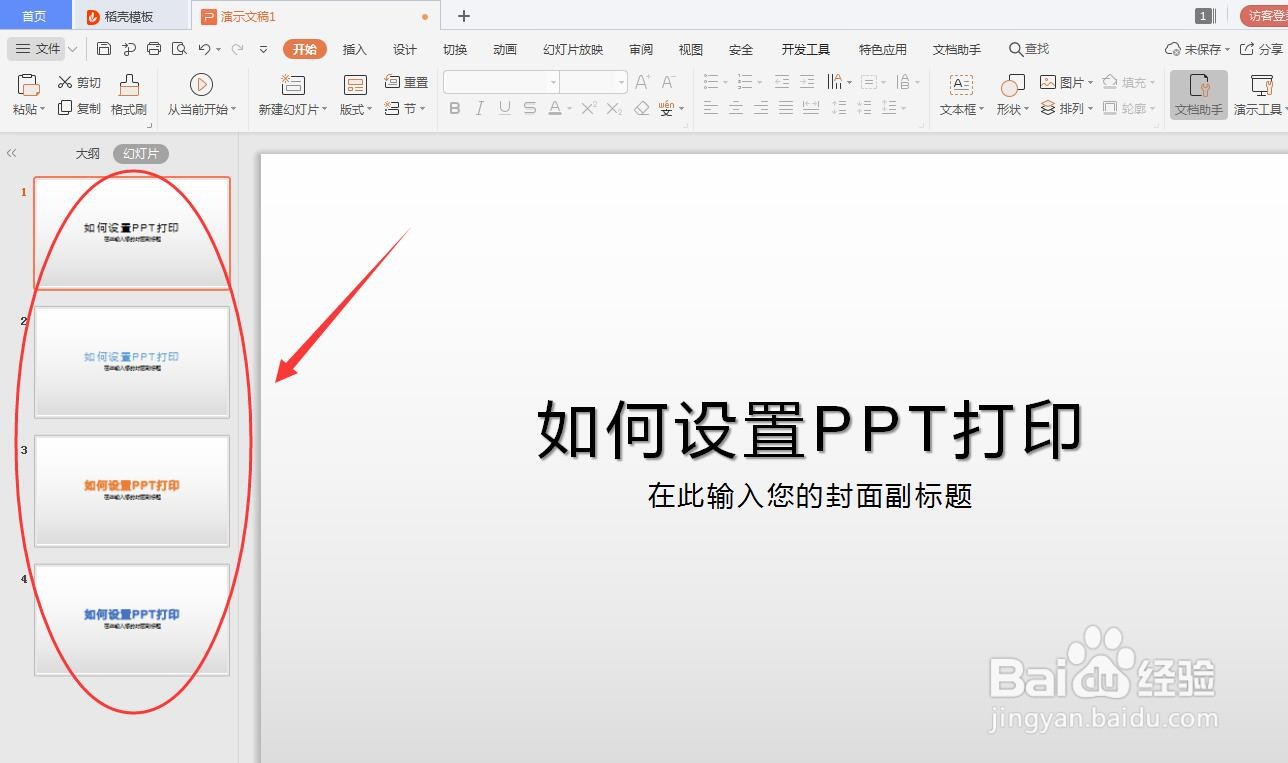
Task: Toggle bold formatting on text
Action: [455, 108]
